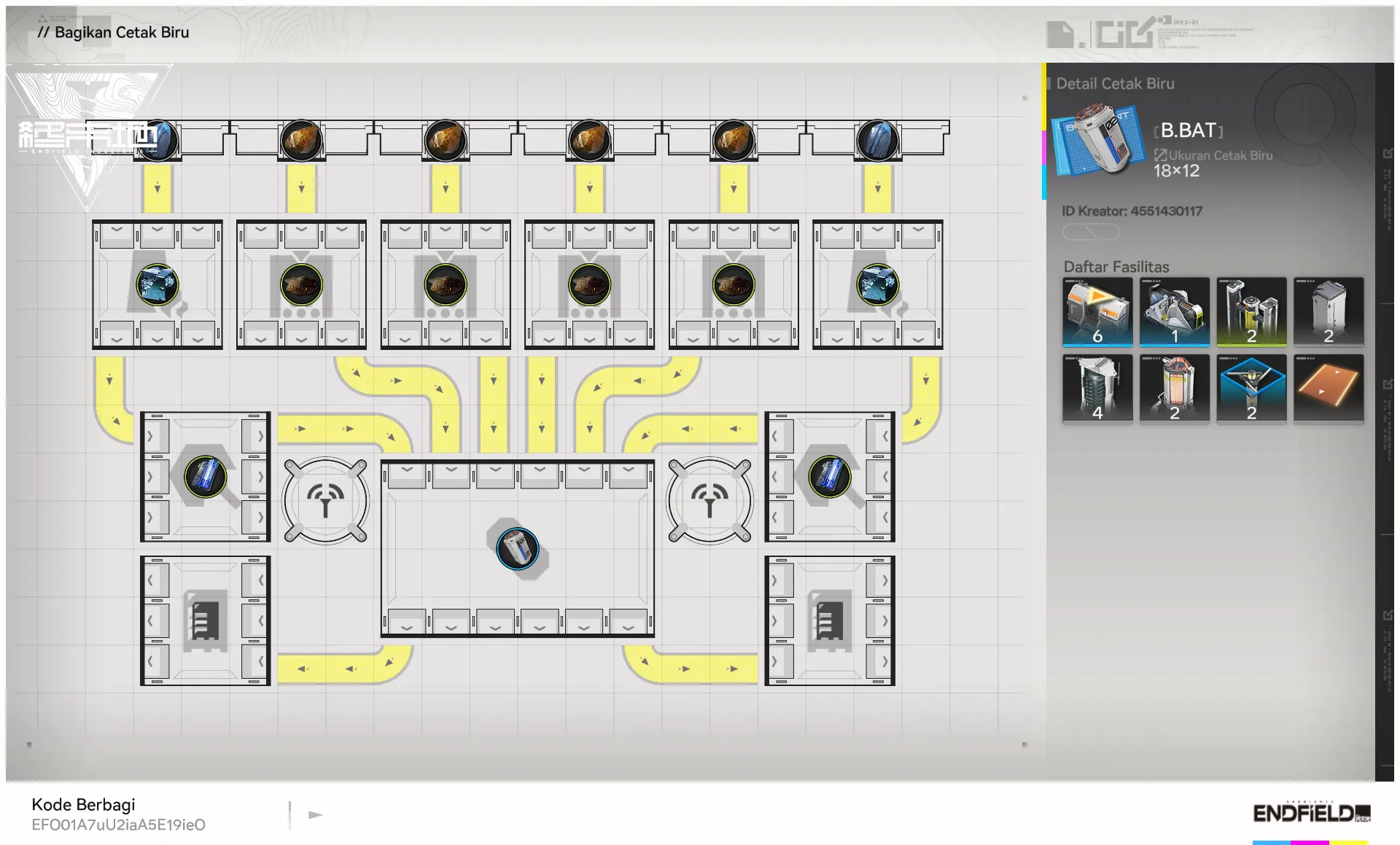The width and height of the screenshot is (1400, 845).
Task: Select the blue-framed relay facility thumbnail
Action: pyautogui.click(x=1251, y=389)
